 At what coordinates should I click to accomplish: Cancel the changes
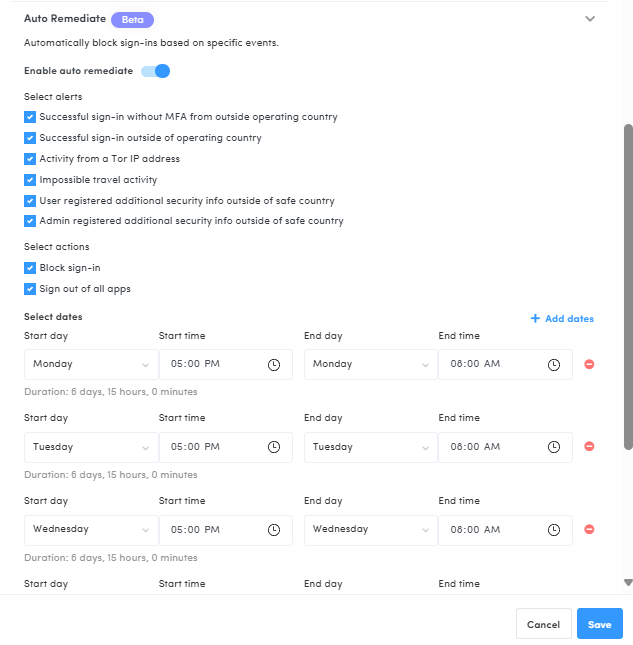pos(543,624)
